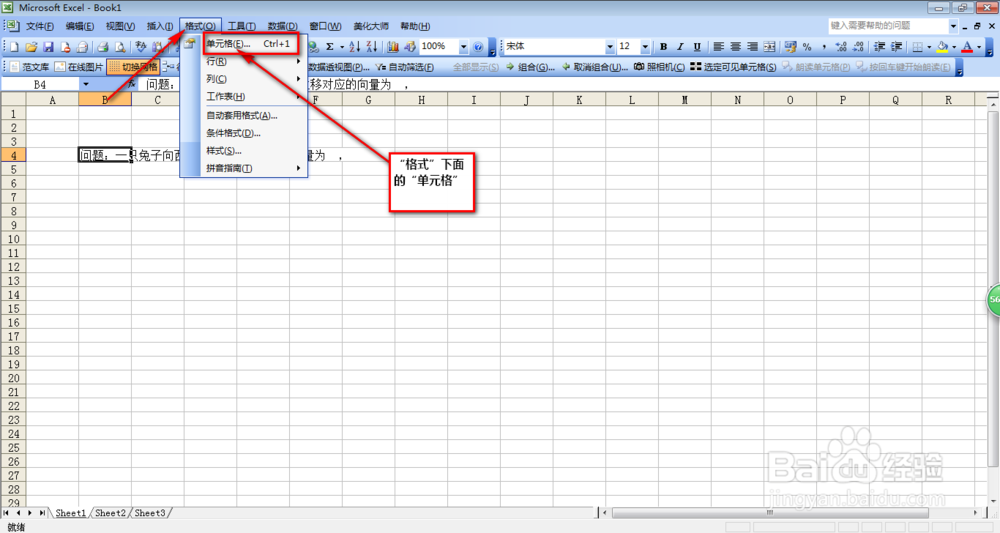Run the Spelling check icon

(x=141, y=47)
